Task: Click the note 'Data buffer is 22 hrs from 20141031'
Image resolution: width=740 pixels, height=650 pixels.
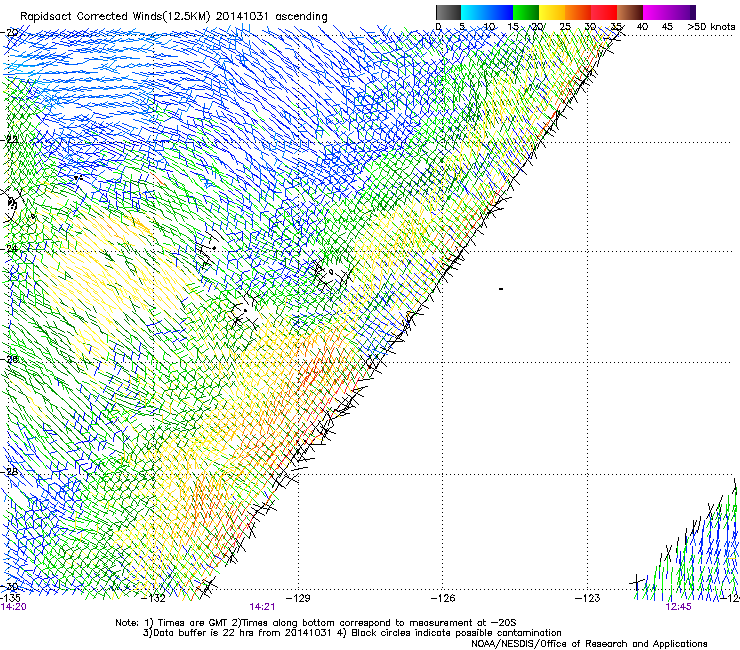Action: point(242,633)
